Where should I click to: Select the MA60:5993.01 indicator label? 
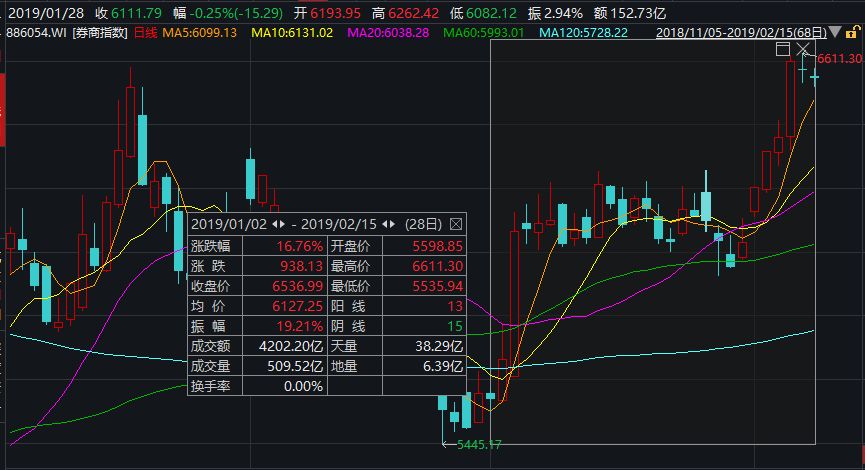(484, 33)
